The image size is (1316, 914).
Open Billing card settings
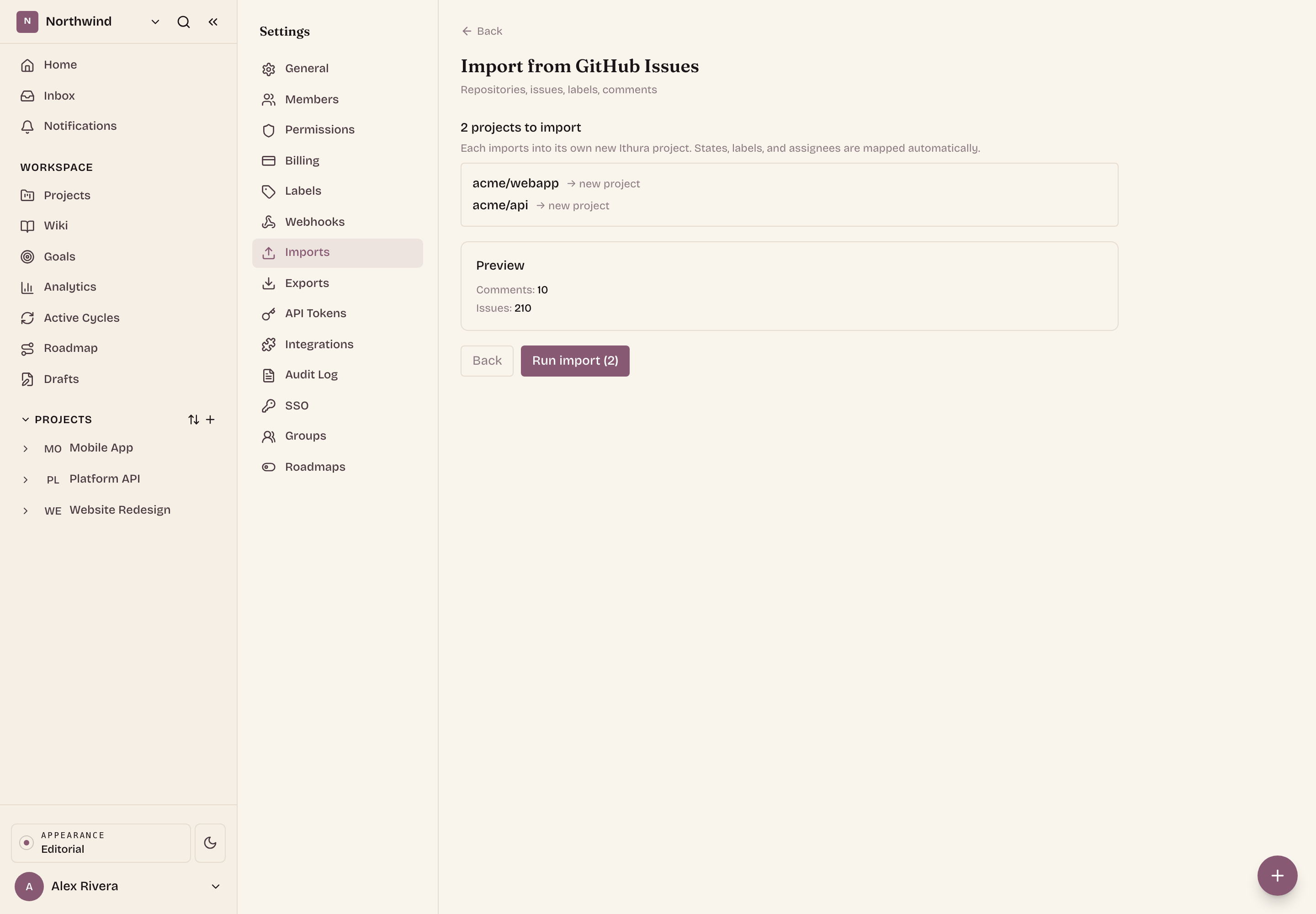[337, 161]
